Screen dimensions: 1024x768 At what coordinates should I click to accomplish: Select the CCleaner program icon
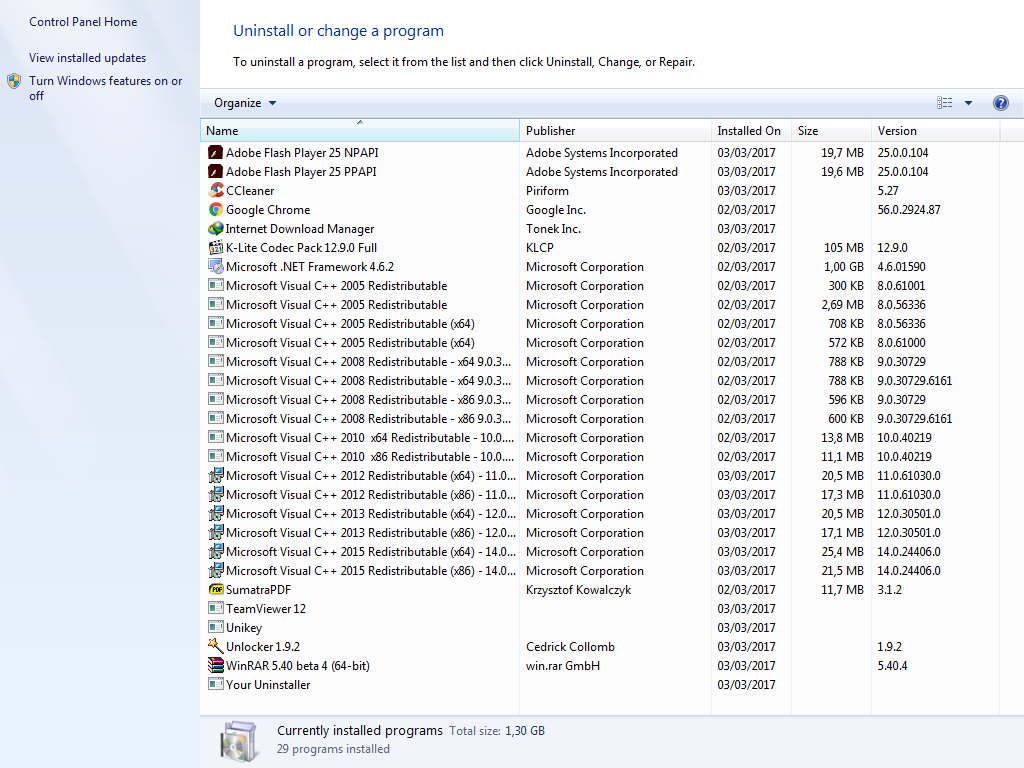[216, 191]
